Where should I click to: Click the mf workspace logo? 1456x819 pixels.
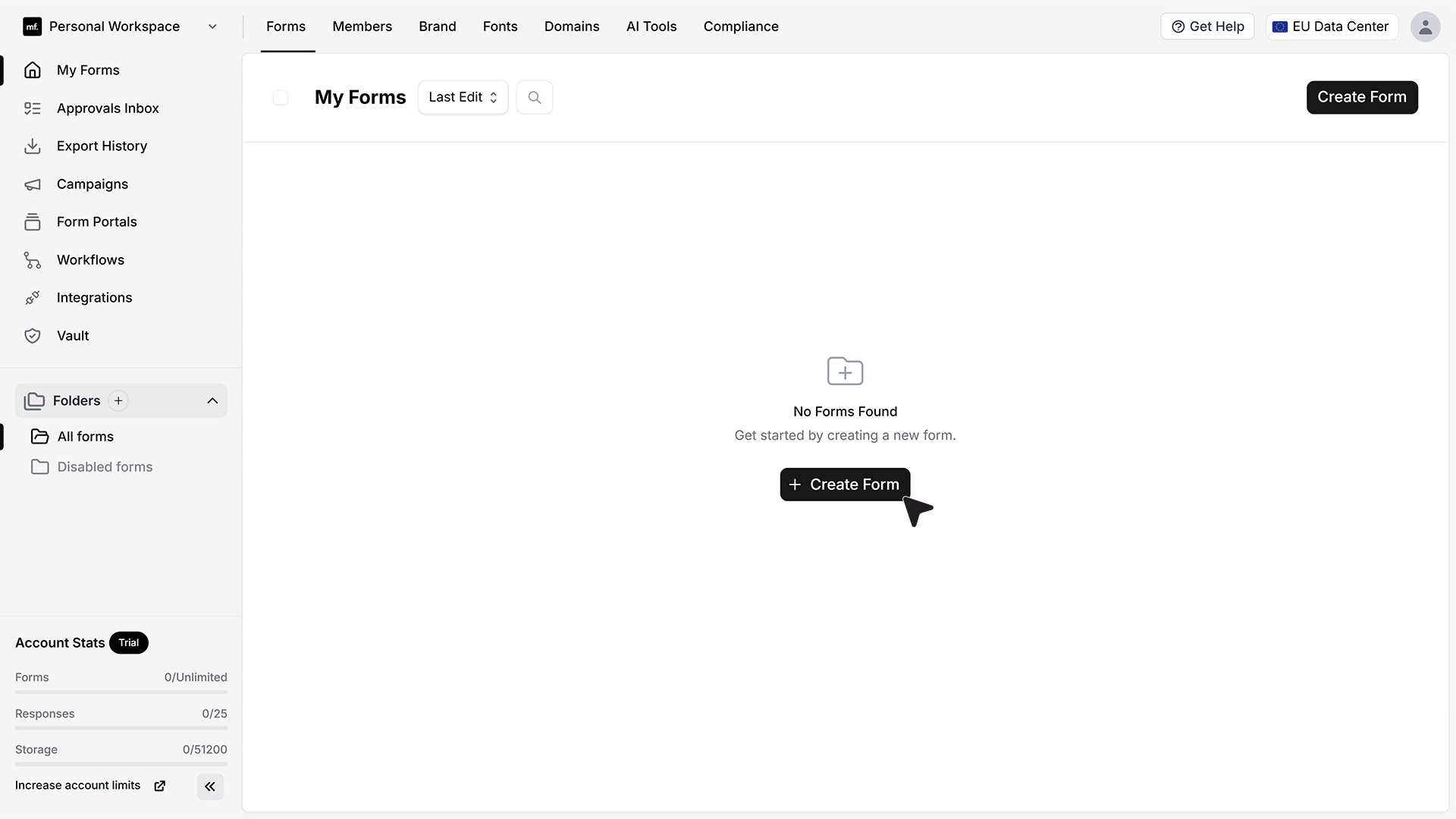(32, 27)
